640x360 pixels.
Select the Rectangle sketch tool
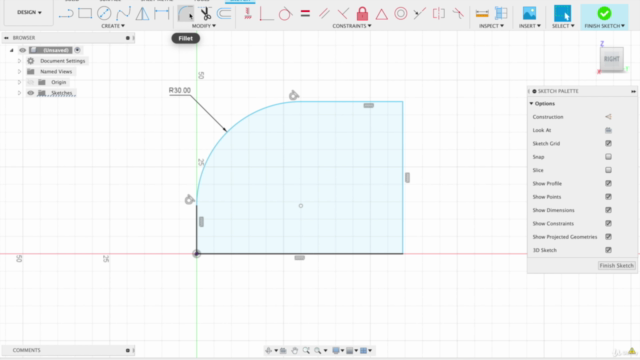[x=85, y=13]
